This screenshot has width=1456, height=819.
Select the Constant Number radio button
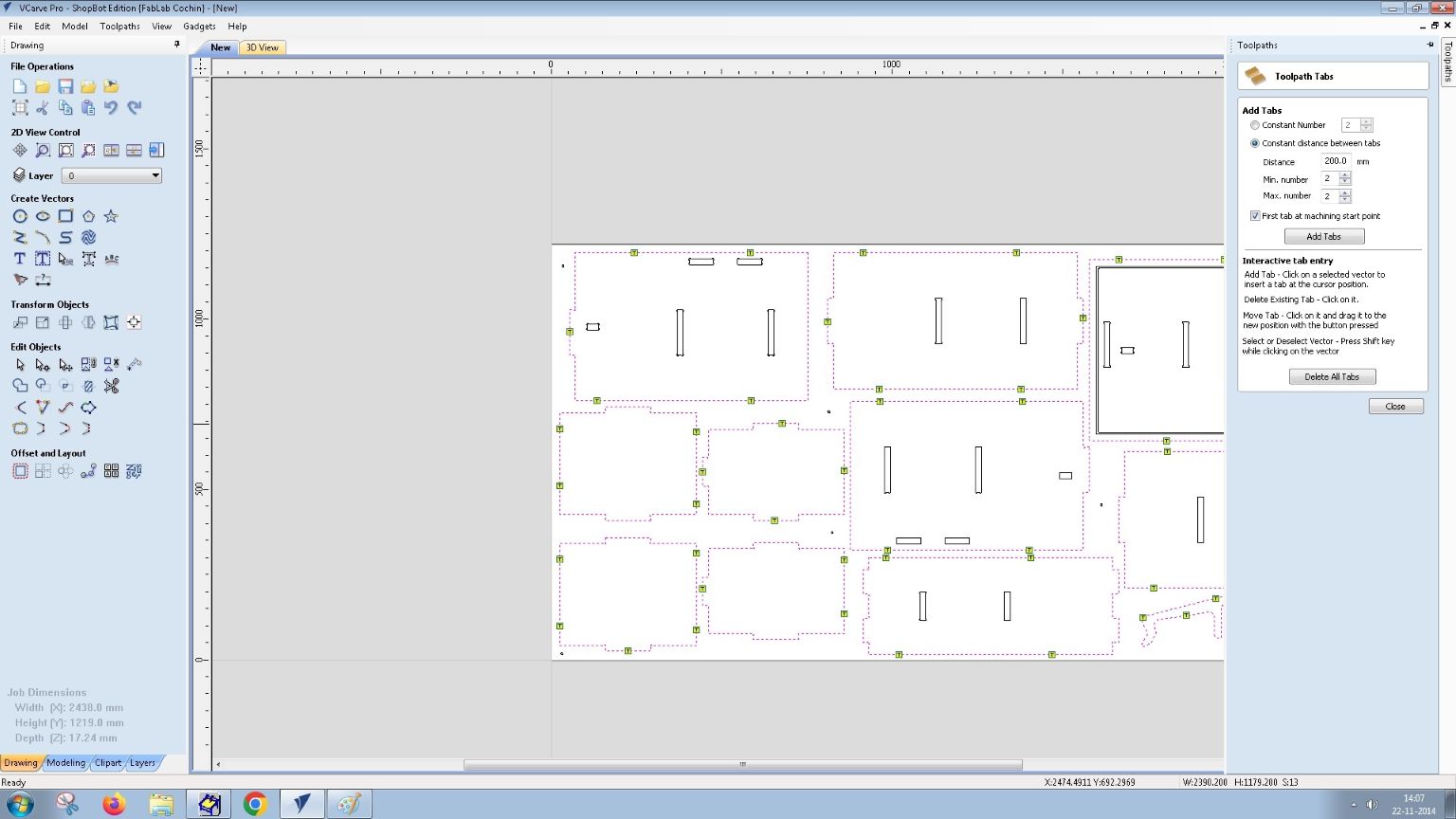(1255, 125)
